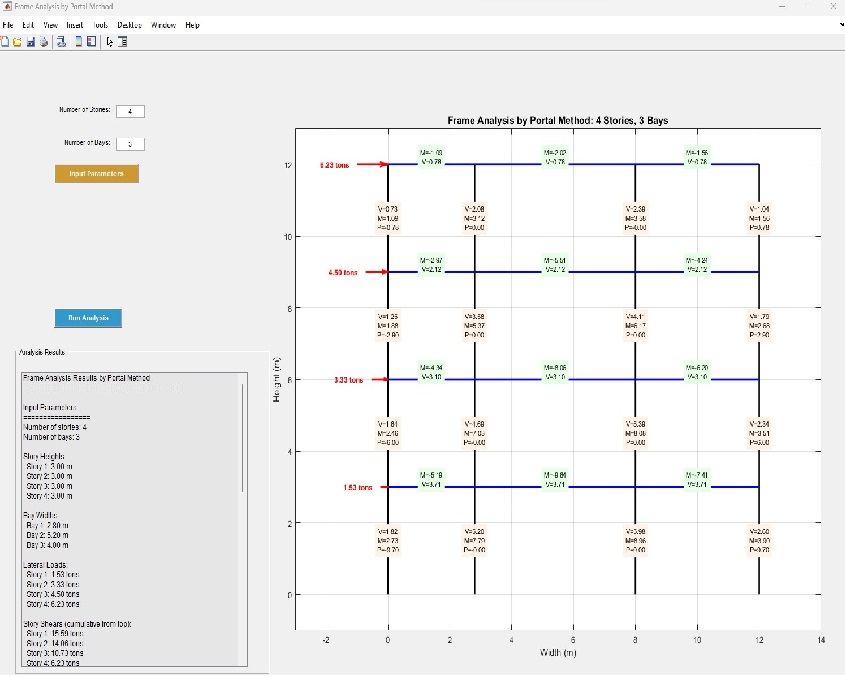Click the Print Figure icon

pyautogui.click(x=44, y=42)
